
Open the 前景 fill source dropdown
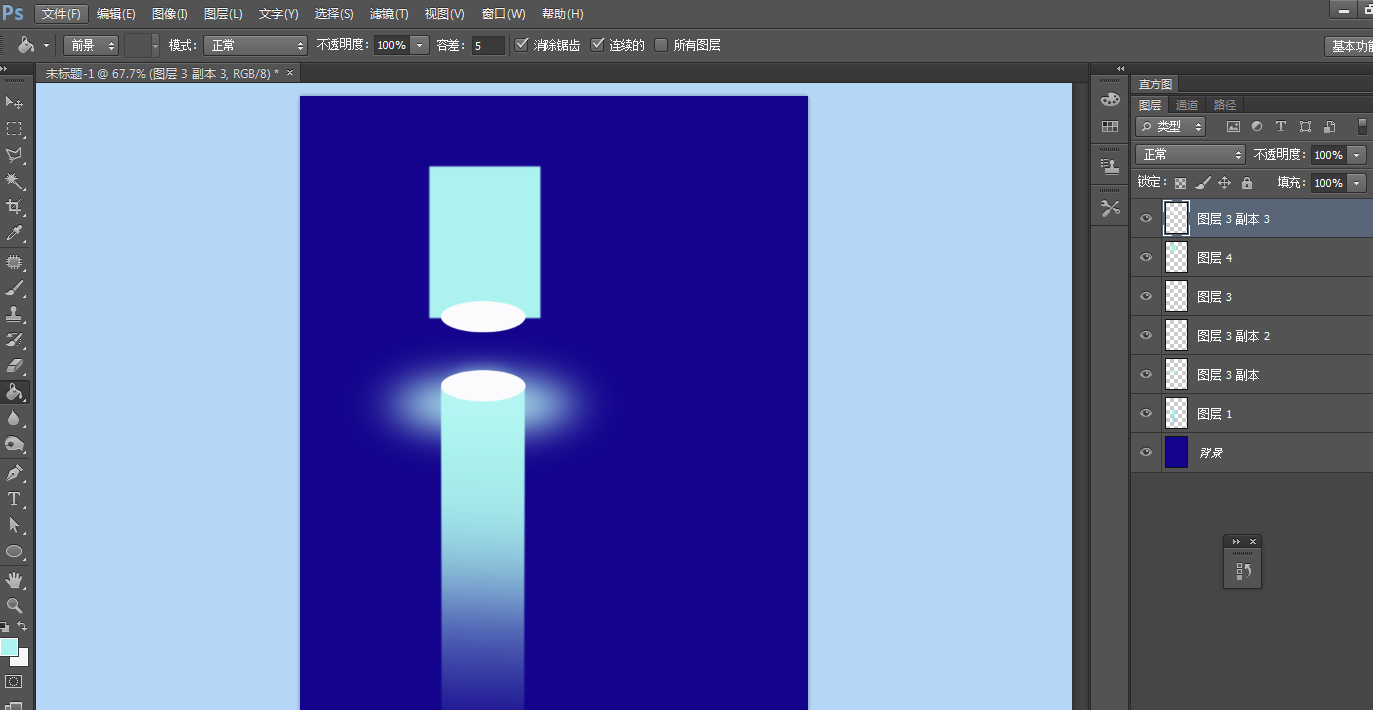click(x=90, y=45)
